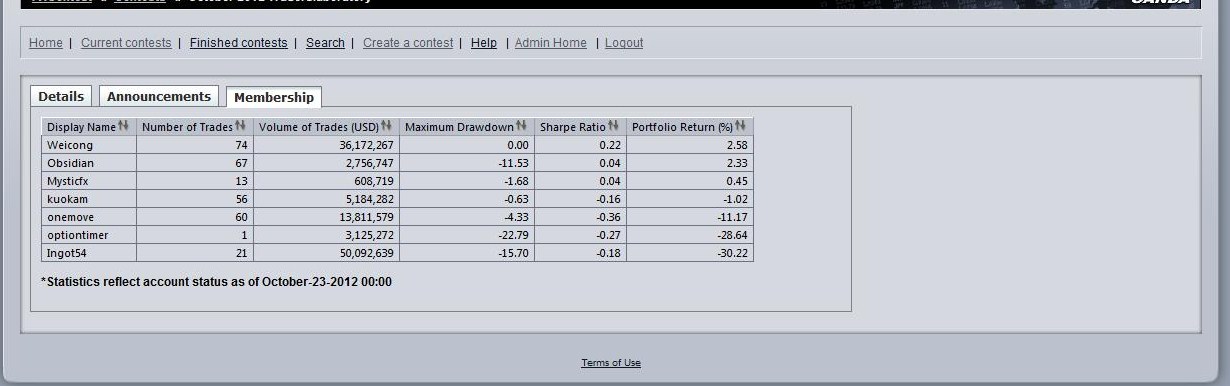The width and height of the screenshot is (1230, 386).
Task: Open Create a contest link
Action: (x=408, y=43)
